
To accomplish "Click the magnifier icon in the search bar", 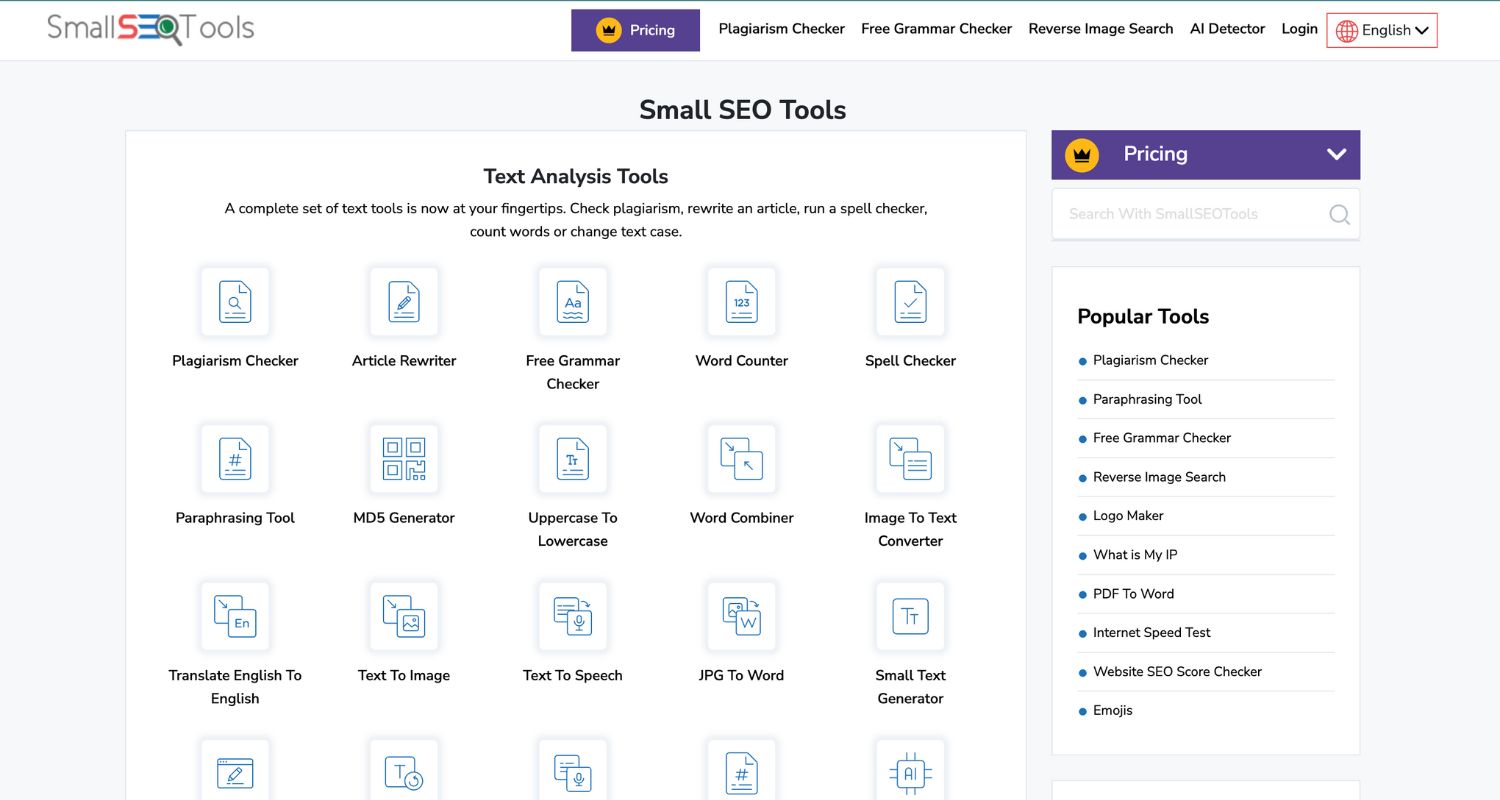I will (x=1339, y=214).
